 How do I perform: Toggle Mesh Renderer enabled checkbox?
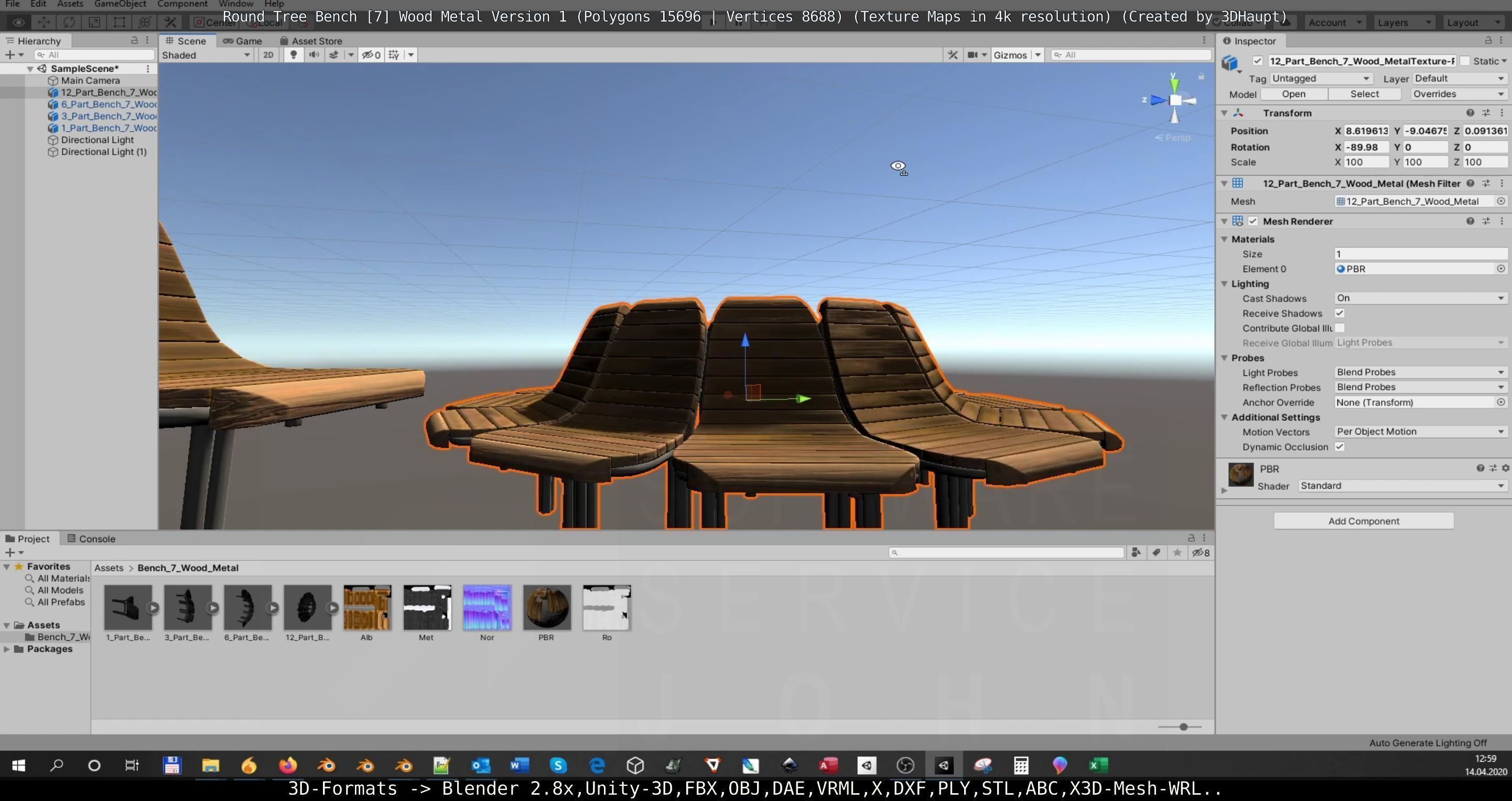1253,221
